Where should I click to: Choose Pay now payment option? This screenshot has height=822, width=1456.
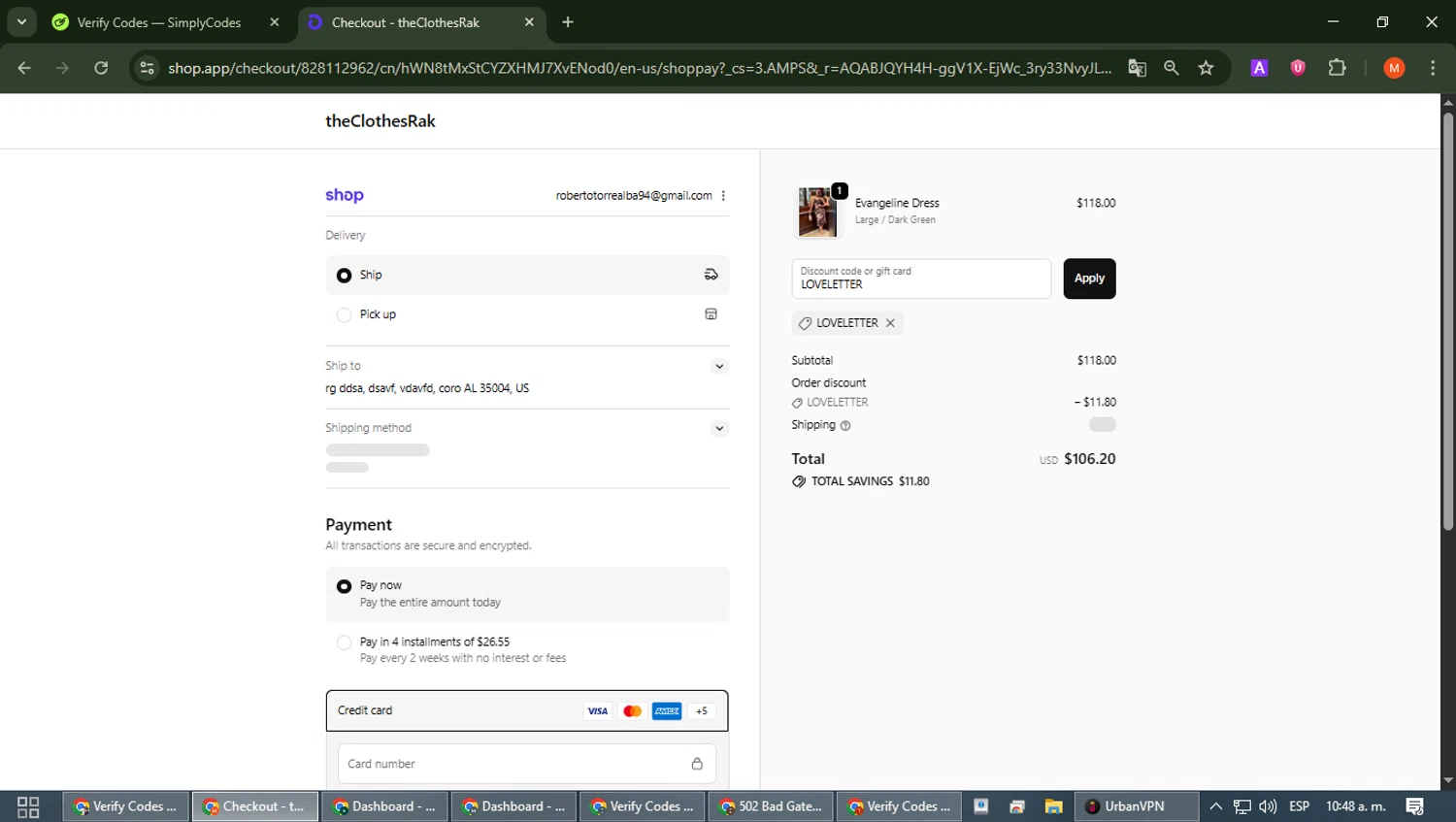[527, 594]
